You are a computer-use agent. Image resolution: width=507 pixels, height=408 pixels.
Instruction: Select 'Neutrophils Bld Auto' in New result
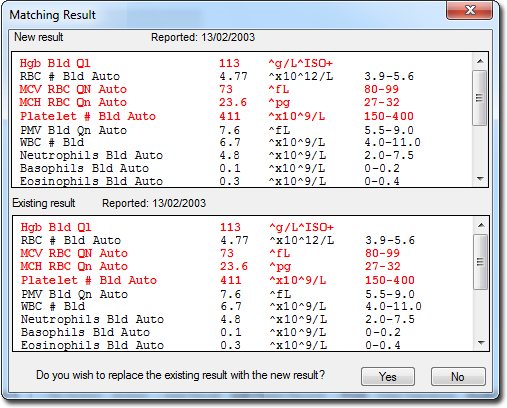point(91,155)
